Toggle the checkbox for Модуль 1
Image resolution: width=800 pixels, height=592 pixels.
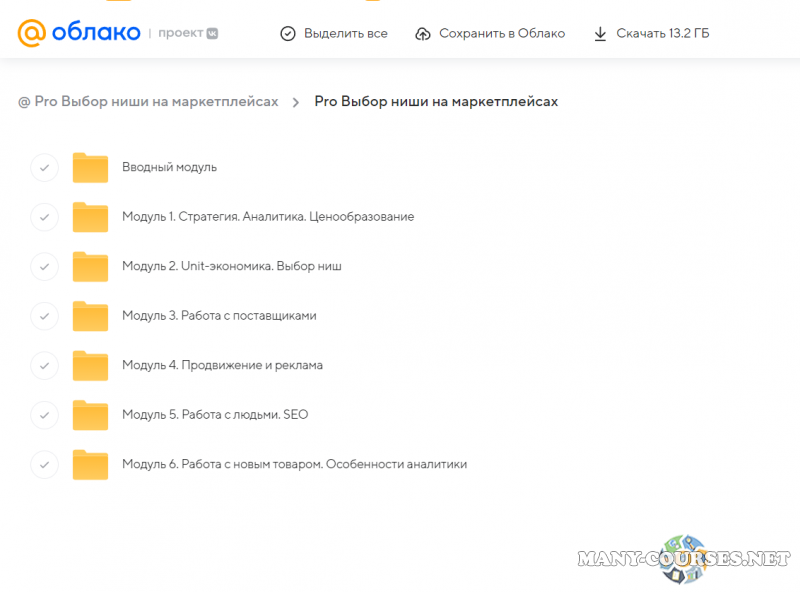coord(44,217)
